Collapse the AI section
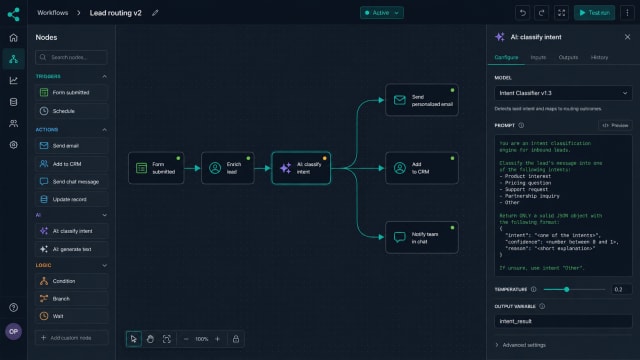The image size is (640, 360). [x=104, y=215]
